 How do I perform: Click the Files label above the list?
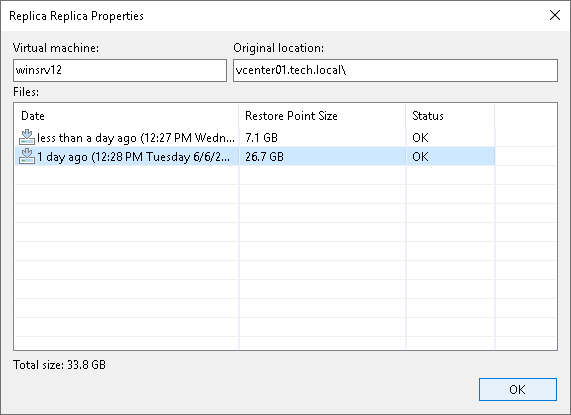point(26,92)
